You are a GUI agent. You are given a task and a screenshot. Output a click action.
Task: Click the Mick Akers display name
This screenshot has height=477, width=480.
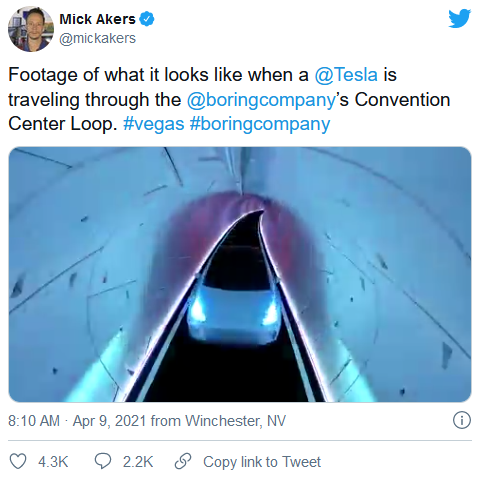97,19
